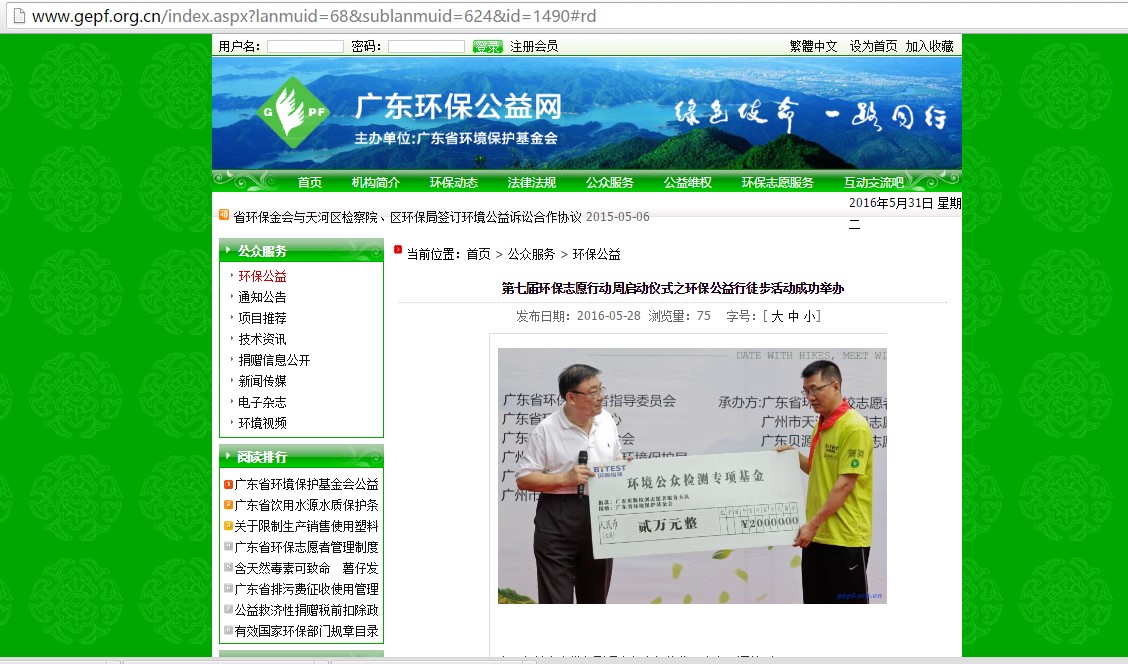Select 法律法规 in the navigation bar
Image resolution: width=1128 pixels, height=664 pixels.
pyautogui.click(x=532, y=183)
